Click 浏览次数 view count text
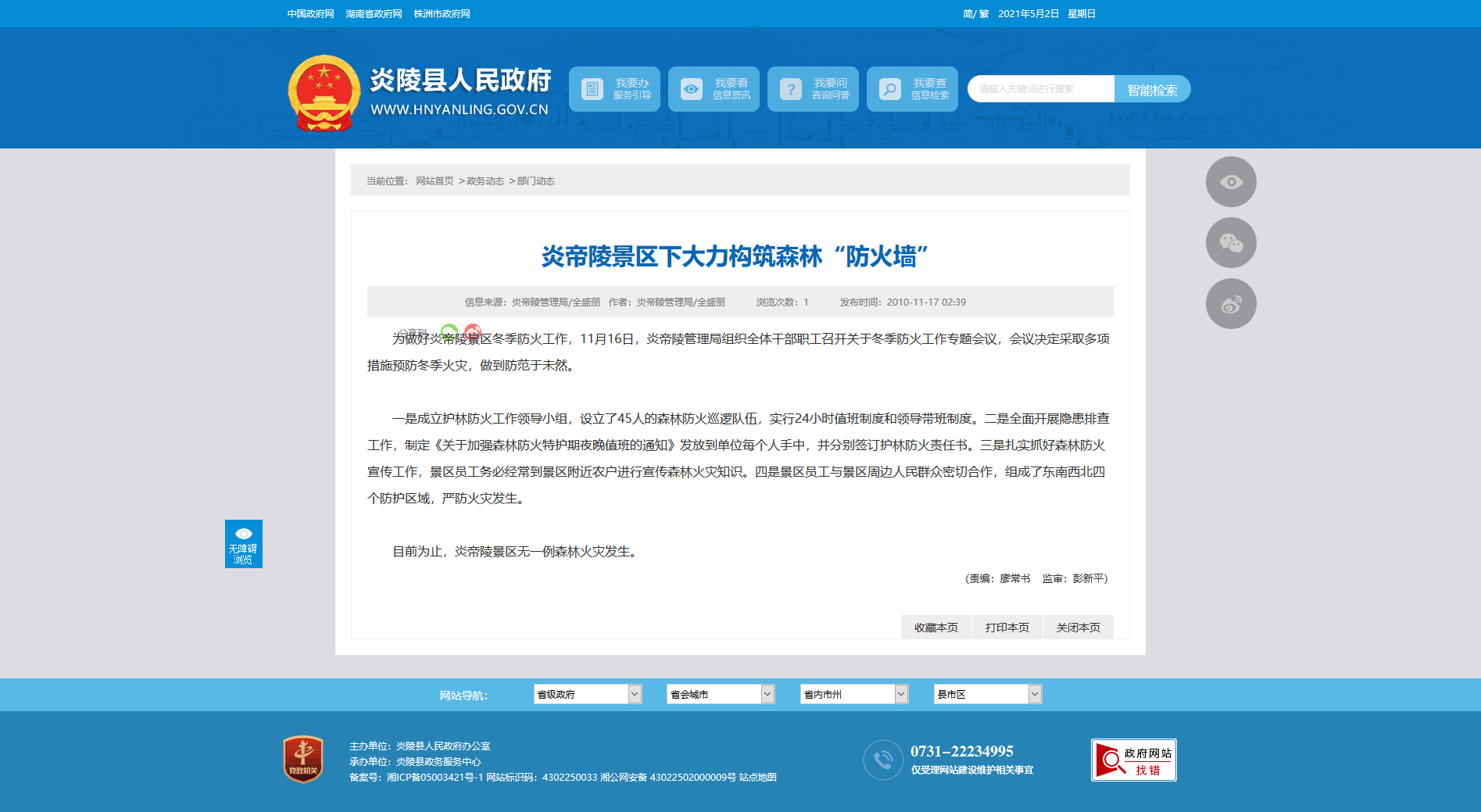This screenshot has width=1481, height=812. click(782, 302)
